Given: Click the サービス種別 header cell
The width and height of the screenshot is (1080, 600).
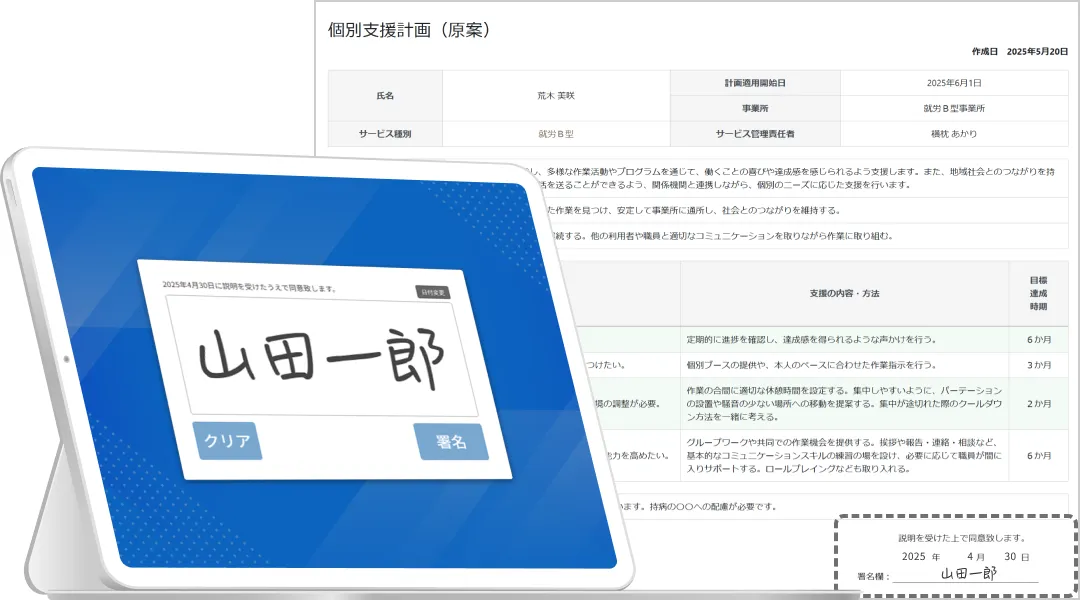Looking at the screenshot, I should [385, 134].
